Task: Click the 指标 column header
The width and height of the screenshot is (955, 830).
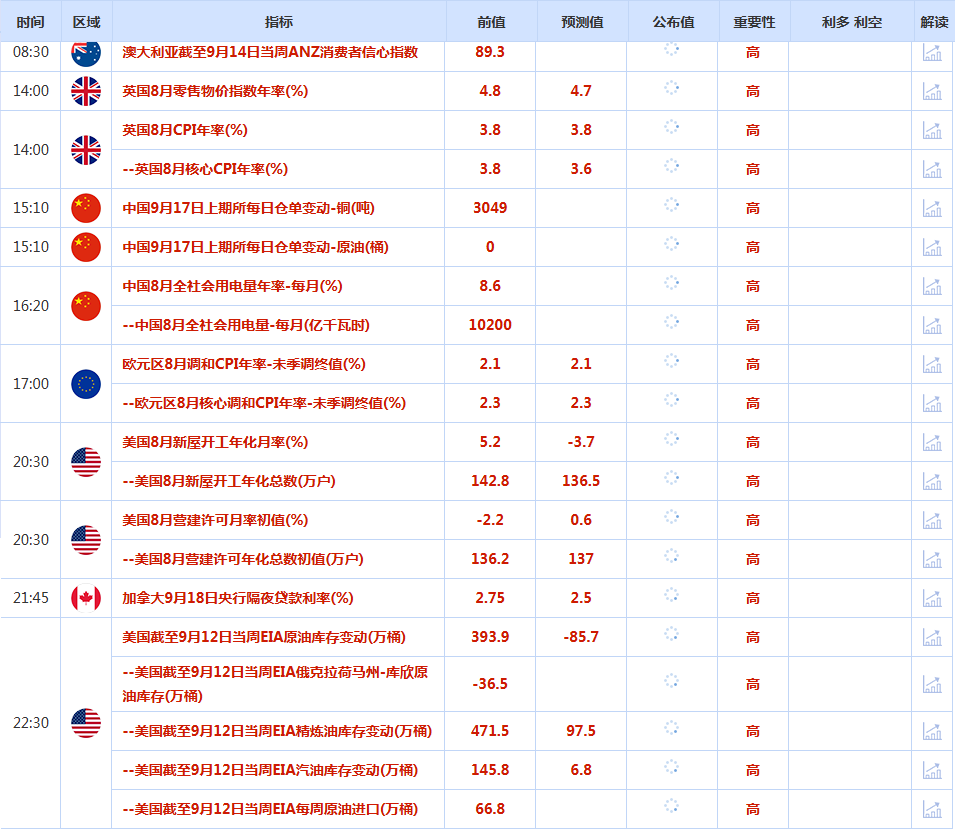Action: pyautogui.click(x=279, y=22)
